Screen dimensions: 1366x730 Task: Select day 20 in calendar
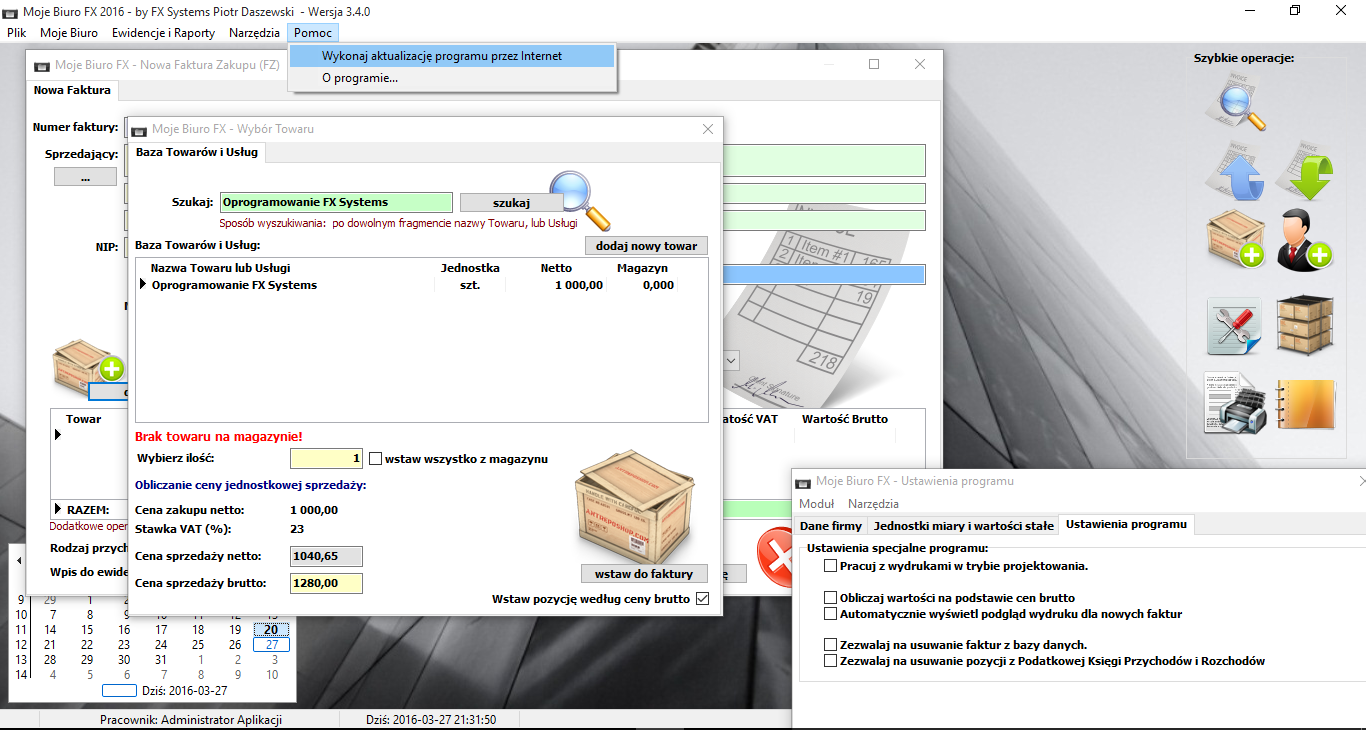click(x=271, y=630)
